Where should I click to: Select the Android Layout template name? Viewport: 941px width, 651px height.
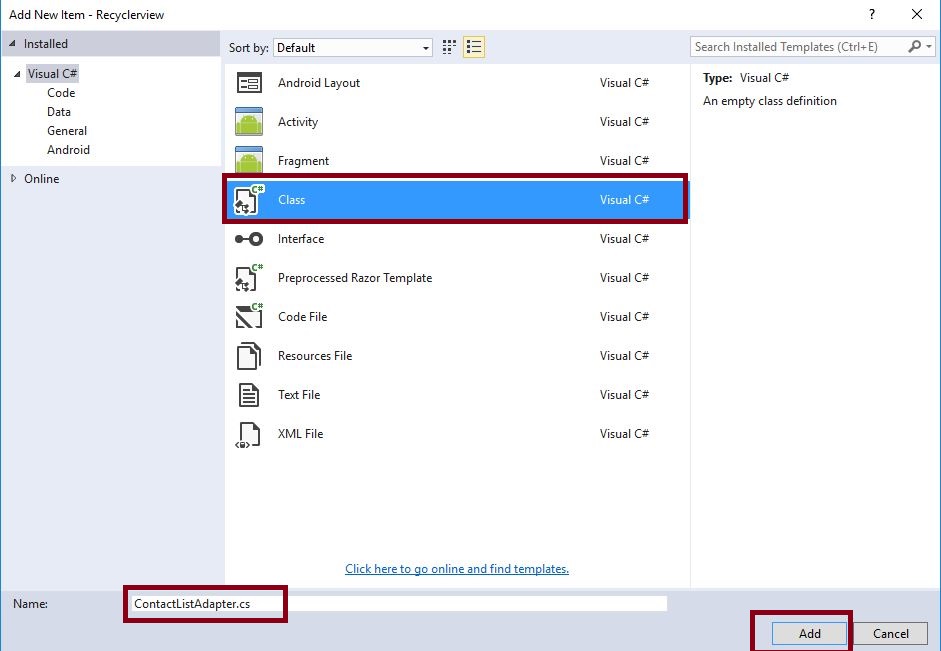click(319, 83)
